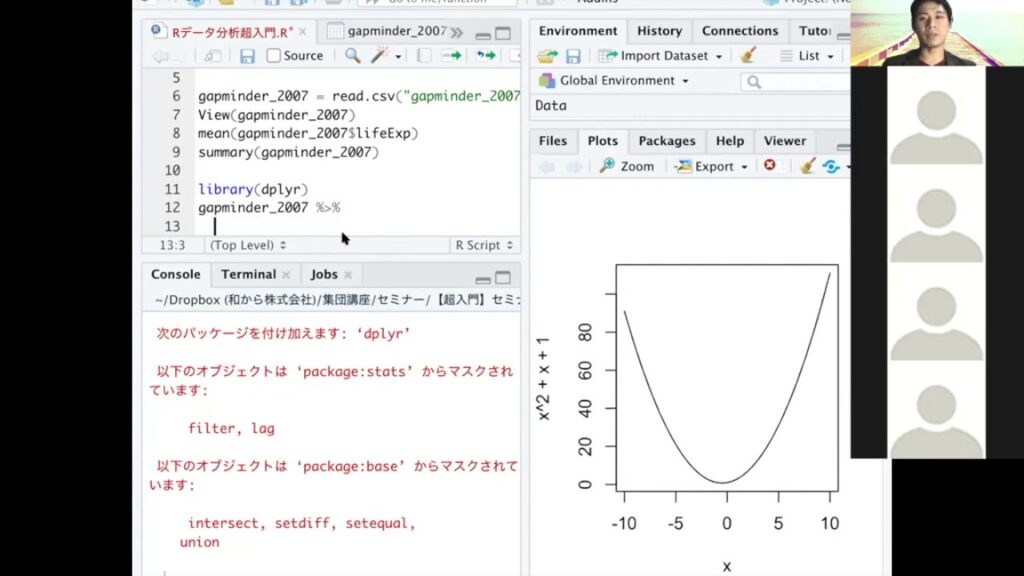Run the current line with green arrow

click(x=452, y=56)
